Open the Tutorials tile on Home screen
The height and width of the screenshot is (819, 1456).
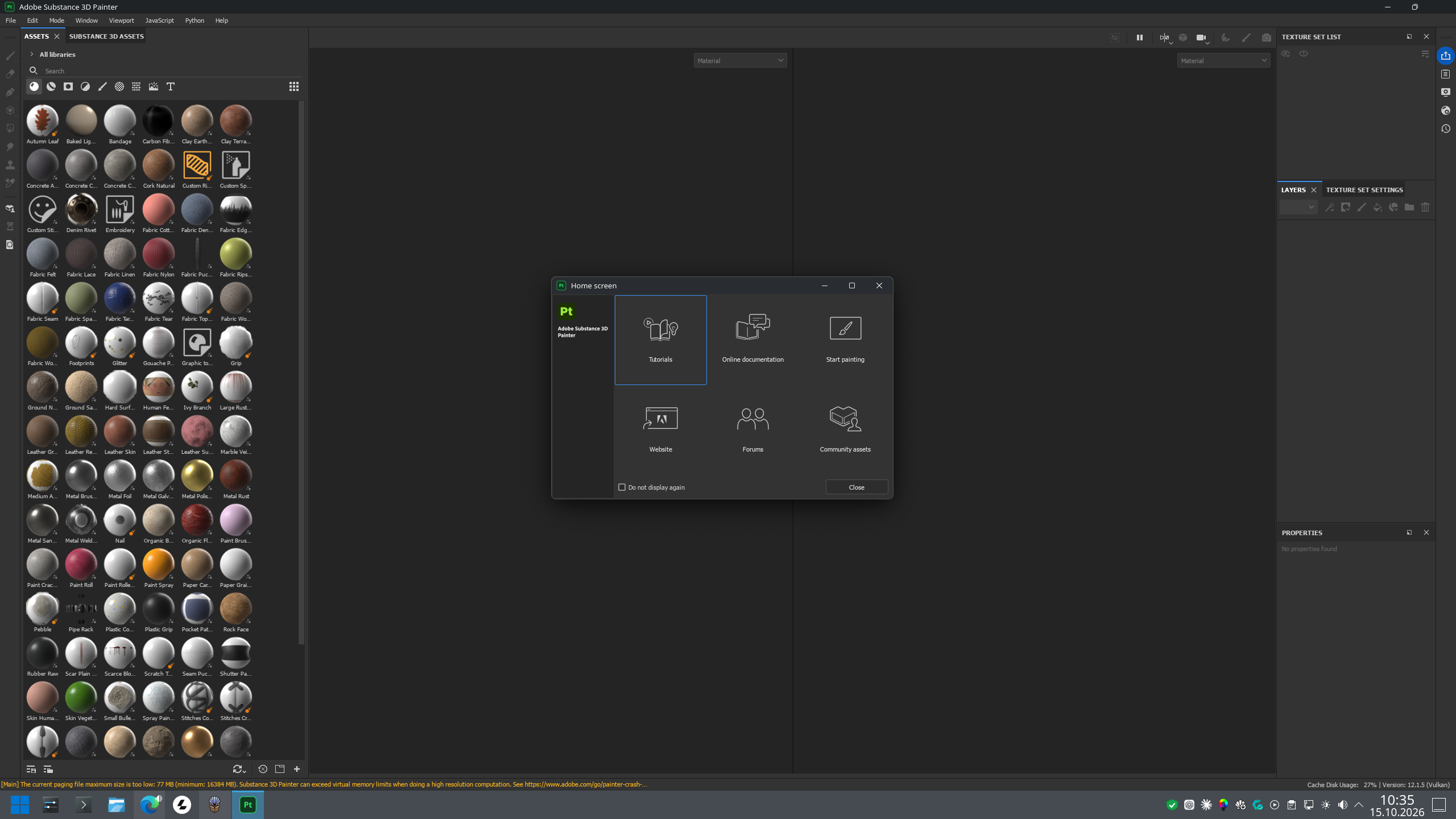click(x=660, y=340)
